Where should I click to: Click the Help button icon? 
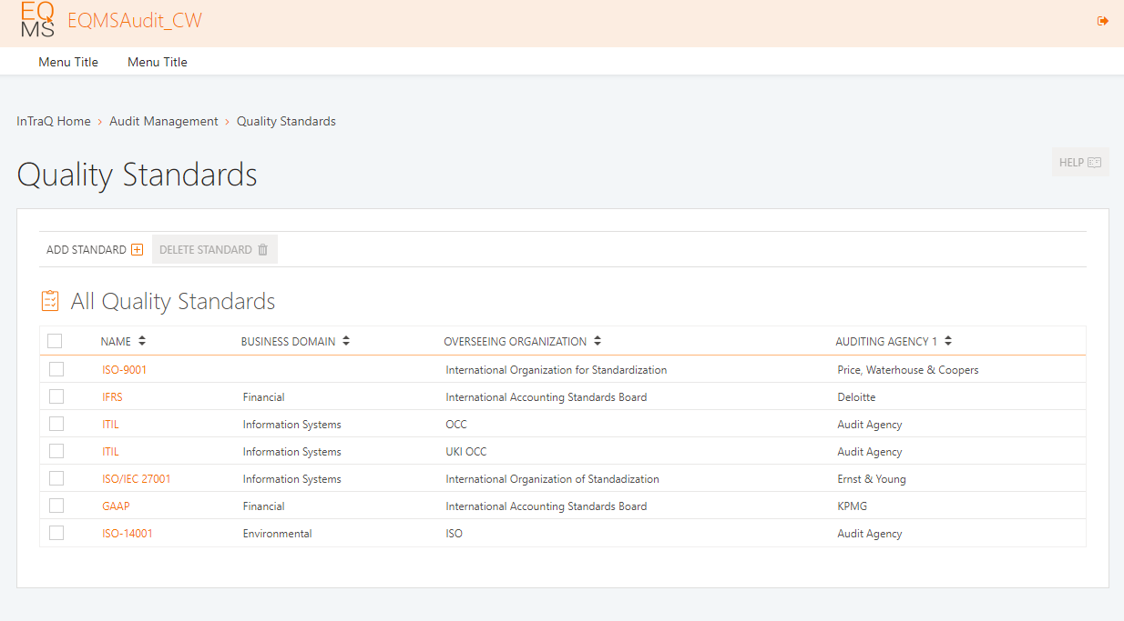coord(1094,162)
